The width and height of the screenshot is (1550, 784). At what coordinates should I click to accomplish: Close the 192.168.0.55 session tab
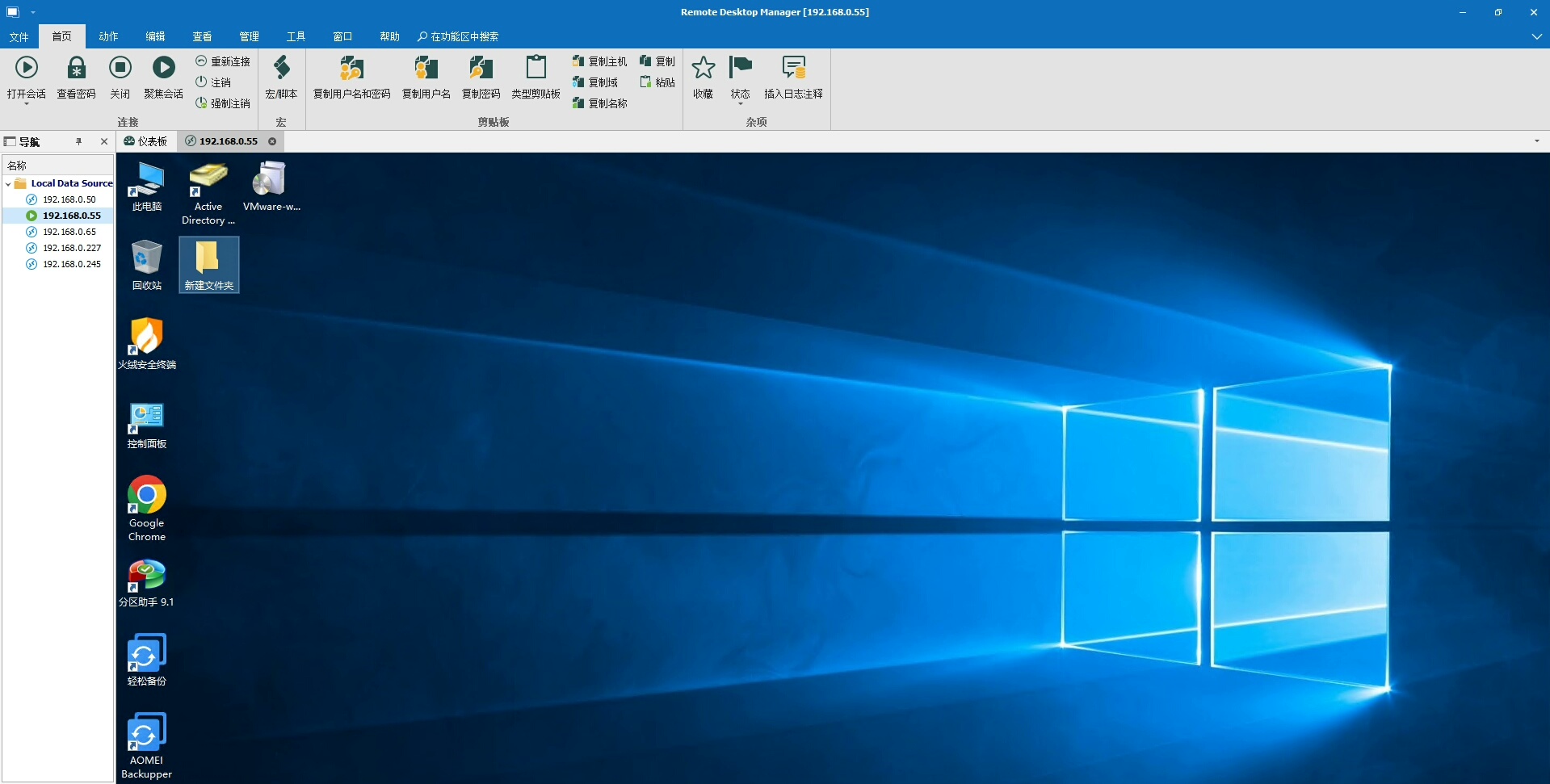pos(272,141)
